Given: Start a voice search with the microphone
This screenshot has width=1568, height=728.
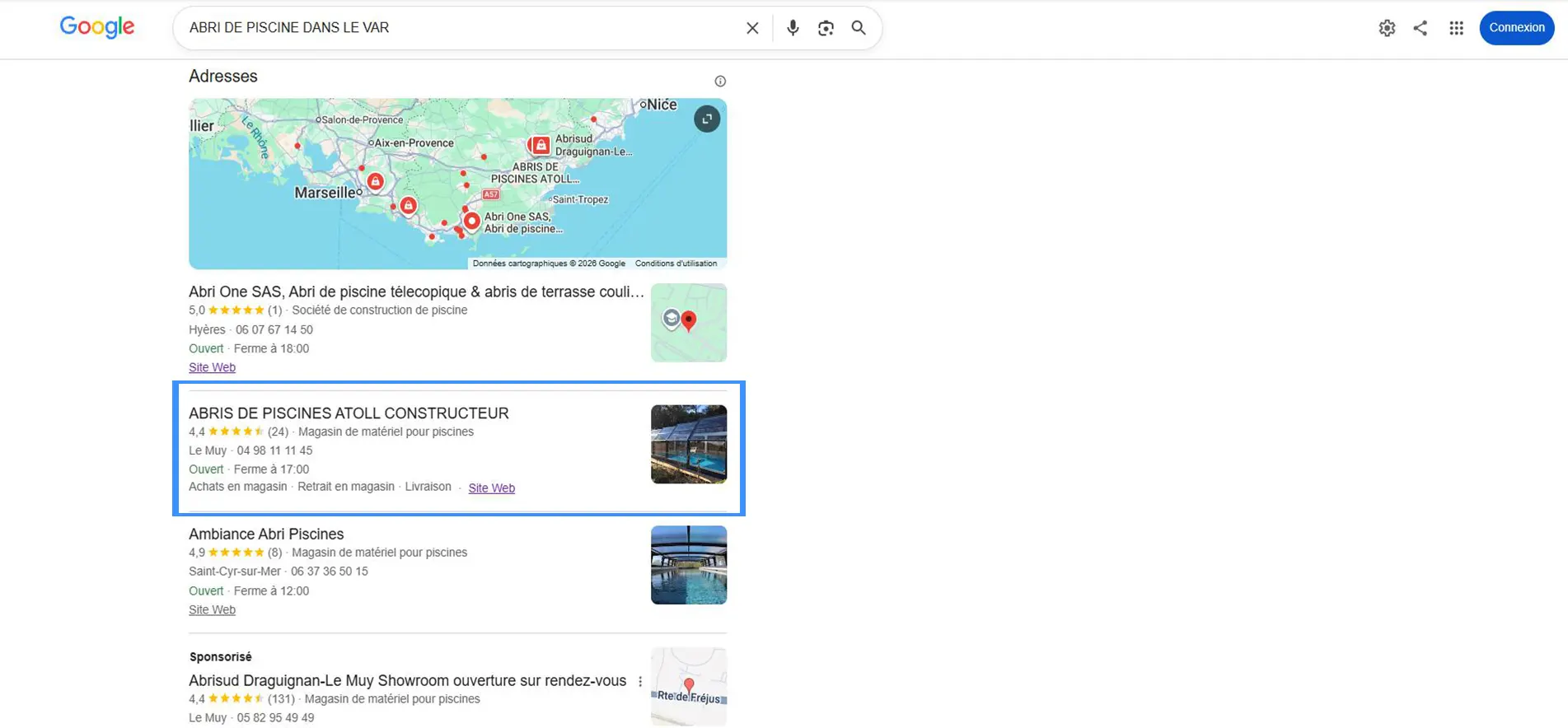Looking at the screenshot, I should [792, 28].
